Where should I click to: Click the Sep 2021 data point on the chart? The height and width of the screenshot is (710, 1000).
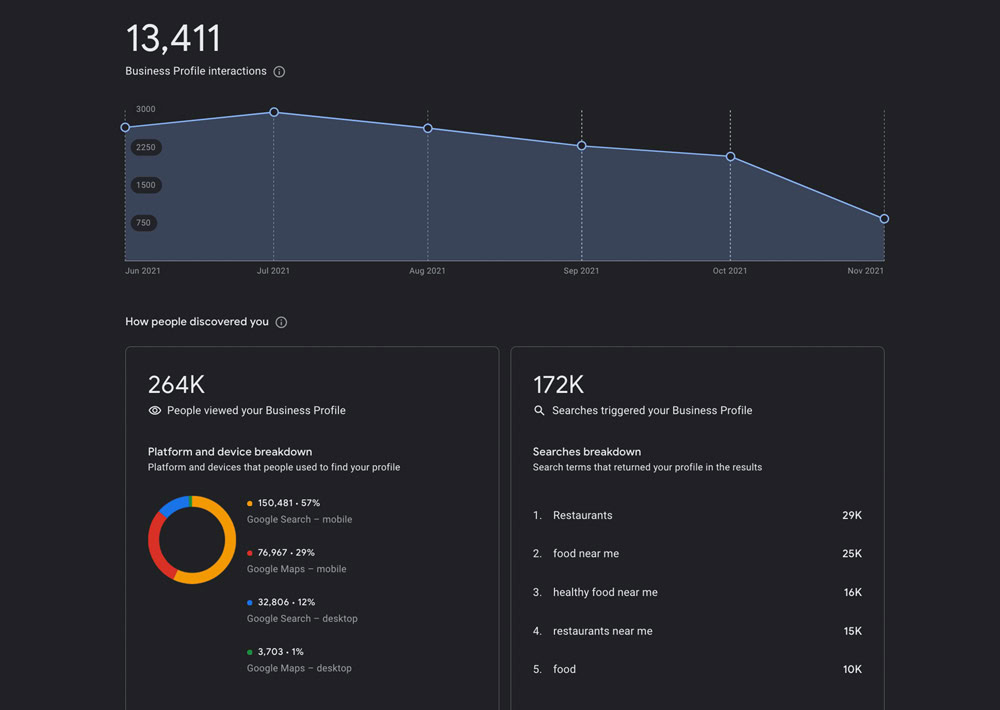581,145
